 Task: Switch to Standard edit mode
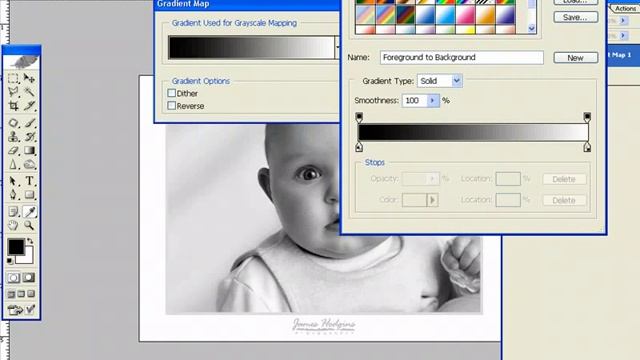13,278
